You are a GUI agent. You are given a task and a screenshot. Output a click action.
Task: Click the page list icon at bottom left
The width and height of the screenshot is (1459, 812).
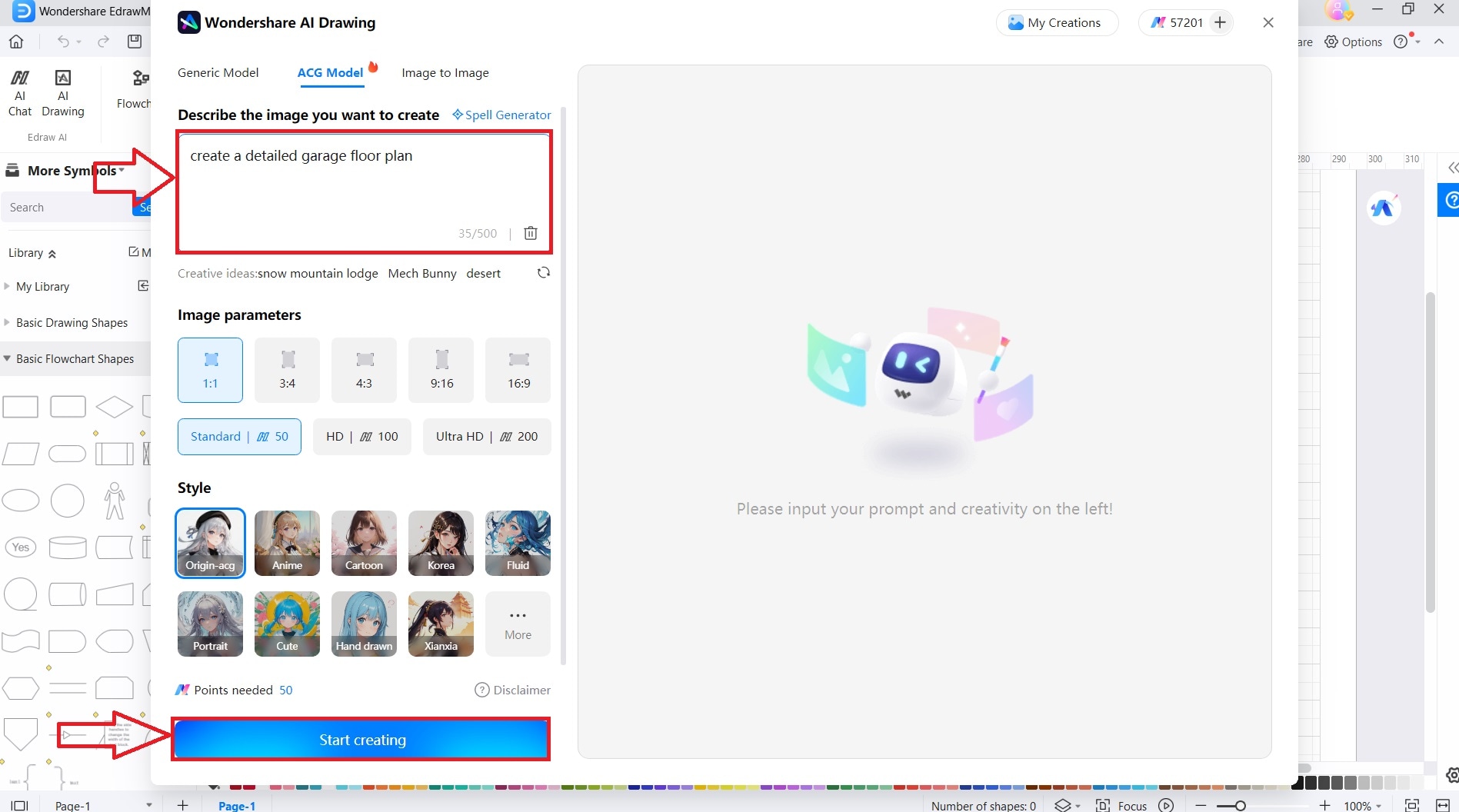(x=19, y=805)
